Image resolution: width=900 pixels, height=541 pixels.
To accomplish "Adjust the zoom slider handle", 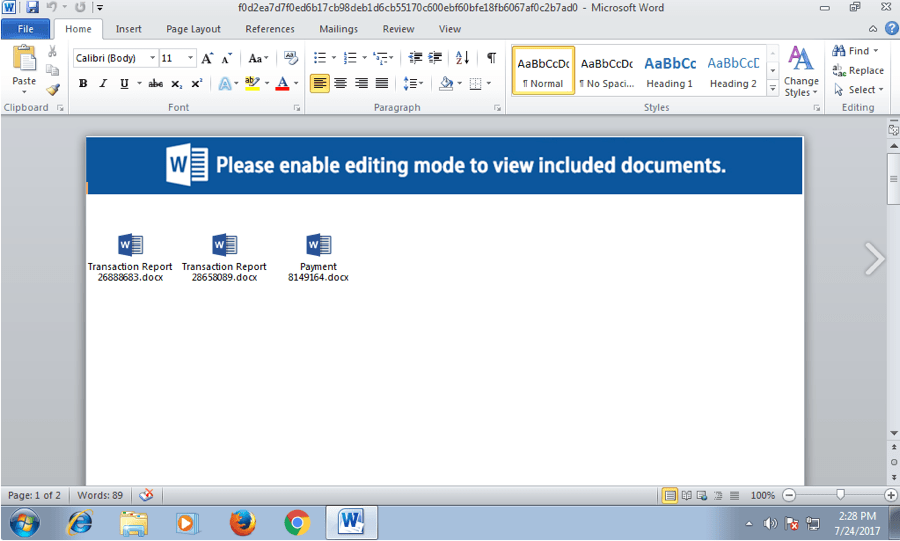I will 840,495.
